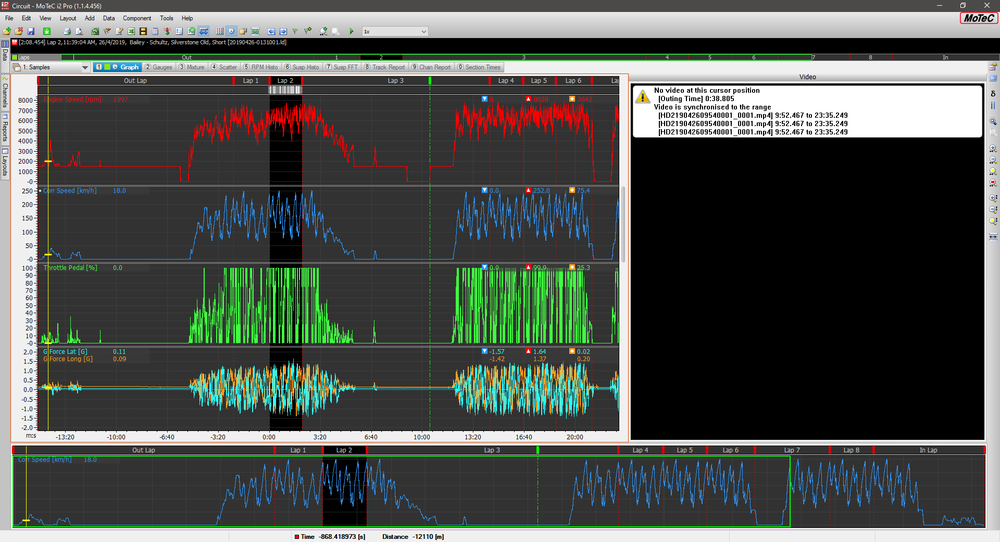Click the print preview magnifier page icon
This screenshot has height=542, width=1000.
click(x=79, y=31)
